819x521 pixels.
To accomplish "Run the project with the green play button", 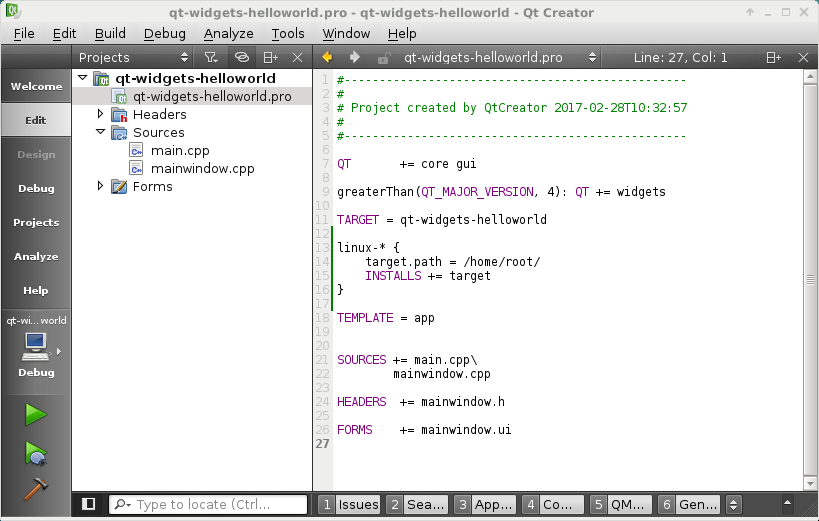I will click(x=36, y=415).
